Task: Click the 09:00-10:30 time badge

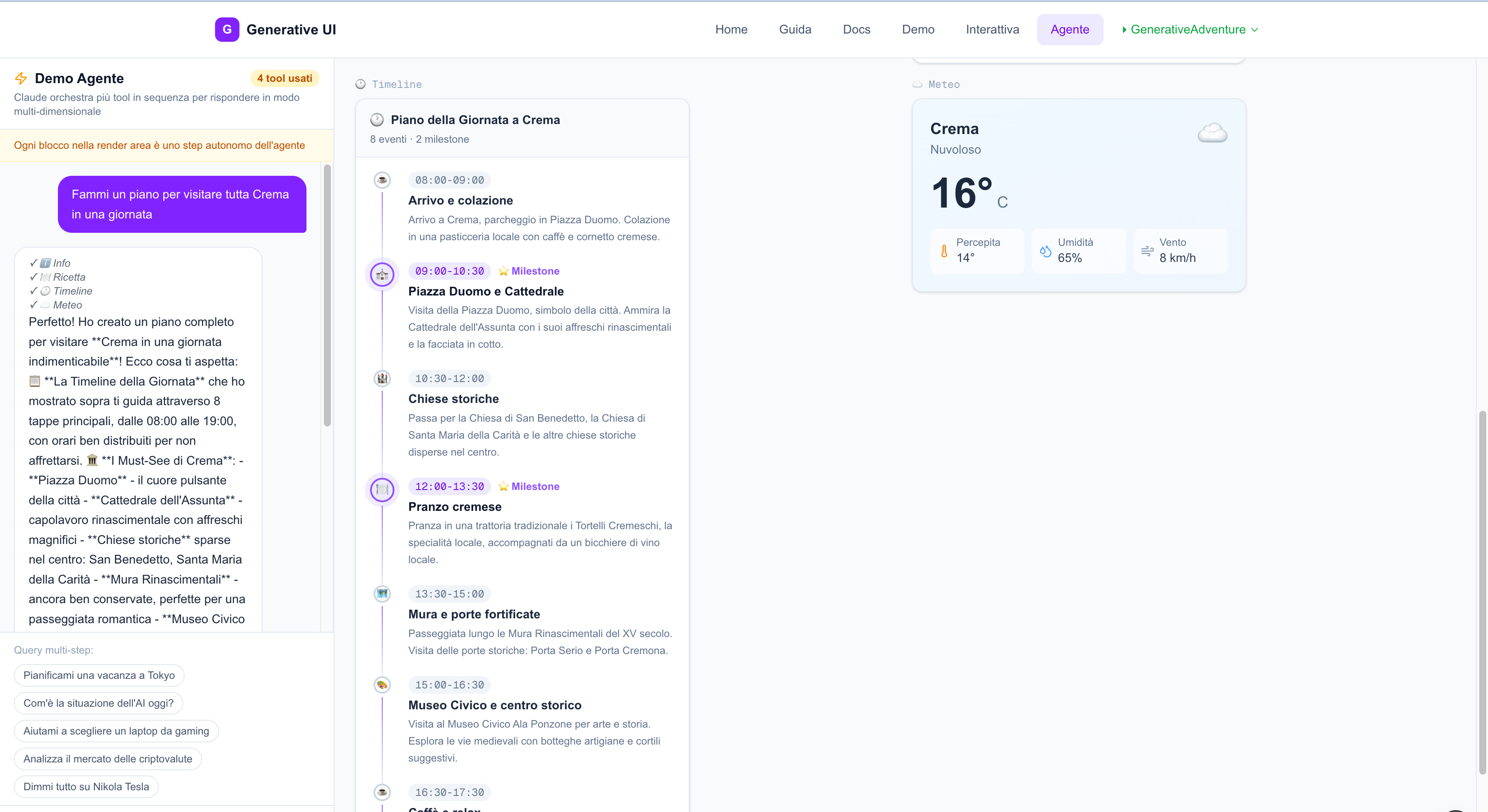Action: click(x=449, y=271)
